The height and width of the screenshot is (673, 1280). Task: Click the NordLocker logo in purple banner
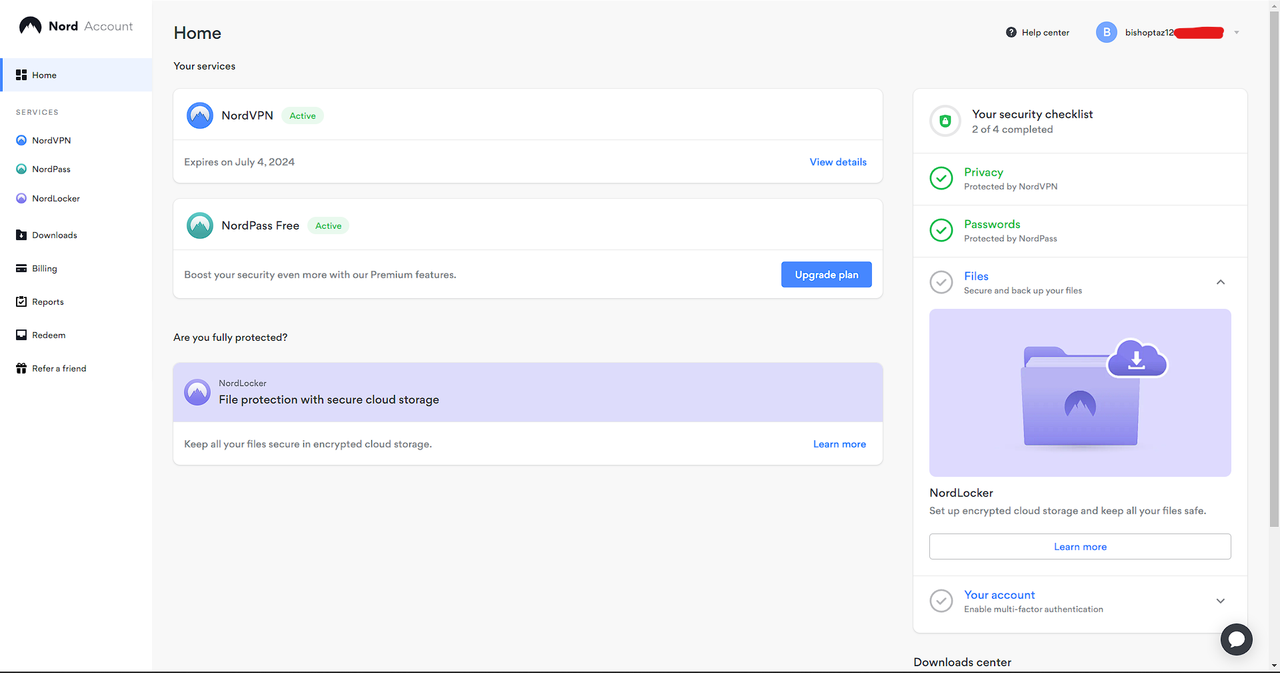pos(197,392)
